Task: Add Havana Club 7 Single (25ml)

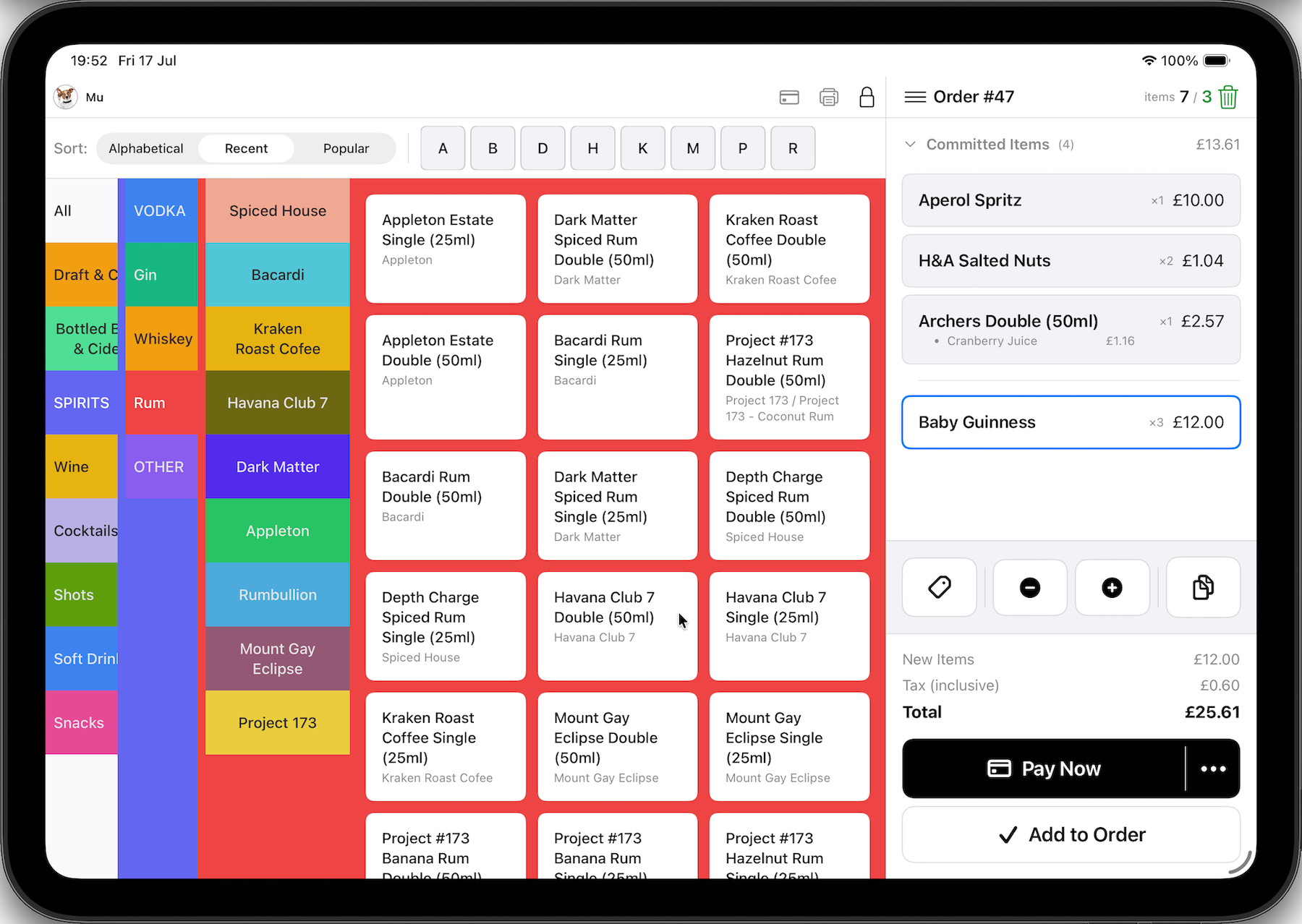Action: pos(789,626)
